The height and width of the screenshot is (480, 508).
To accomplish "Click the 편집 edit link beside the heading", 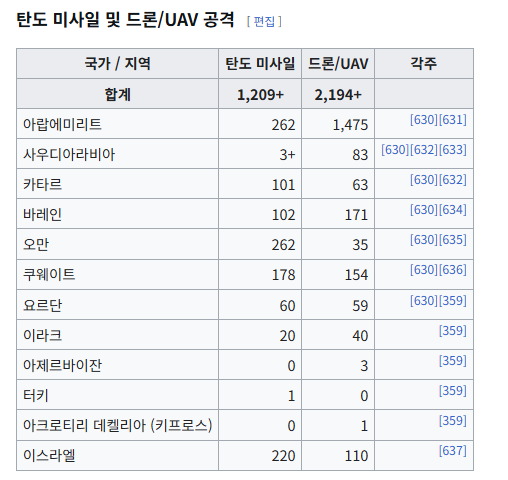I will pos(264,21).
